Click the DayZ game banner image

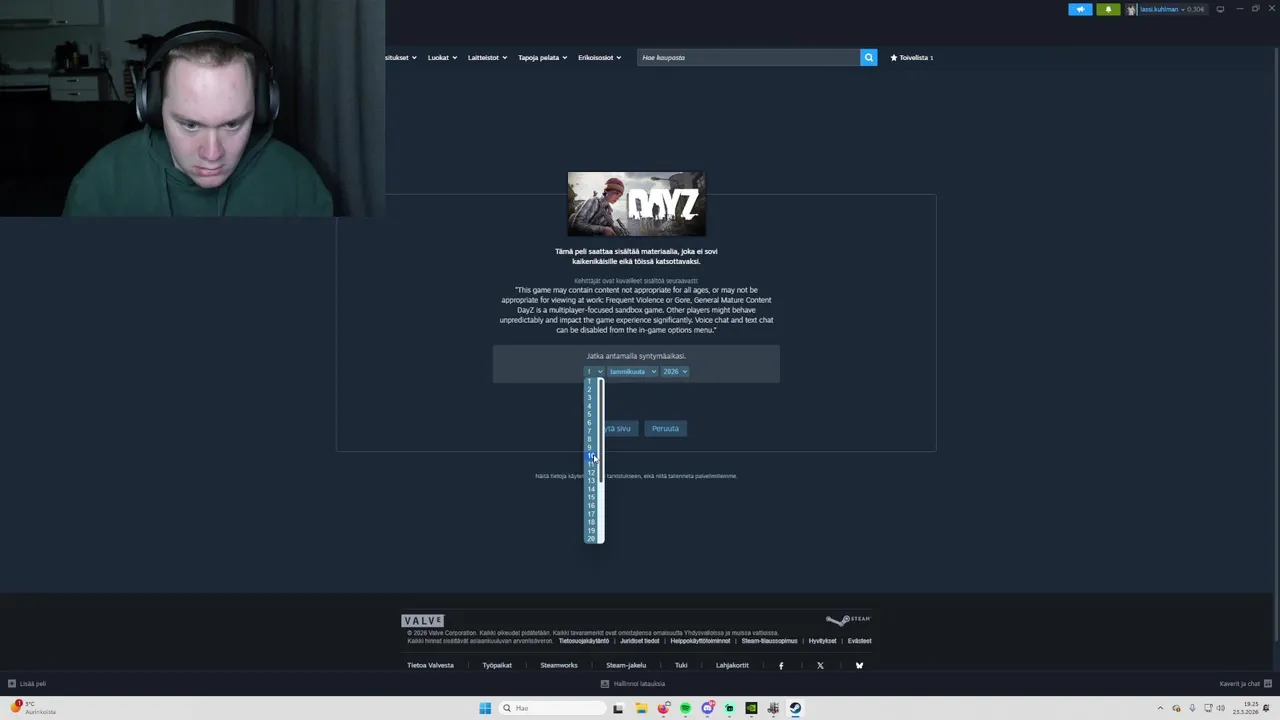[x=636, y=204]
